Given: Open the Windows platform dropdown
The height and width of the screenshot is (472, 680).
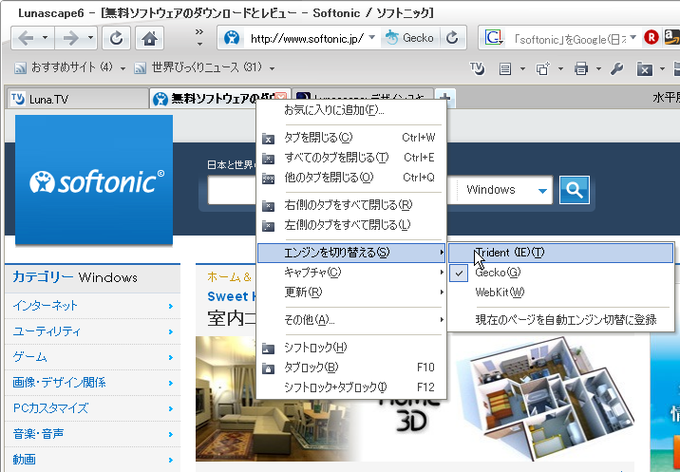Looking at the screenshot, I should tap(506, 190).
